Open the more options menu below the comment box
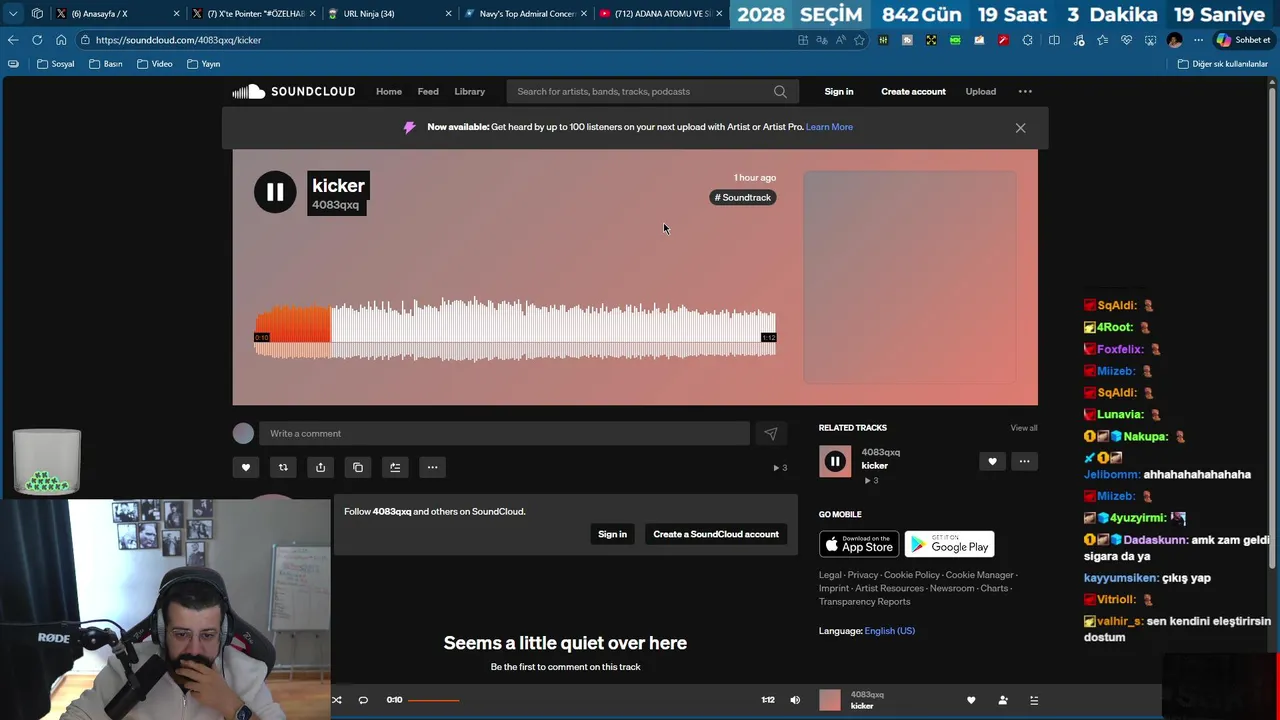 432,467
